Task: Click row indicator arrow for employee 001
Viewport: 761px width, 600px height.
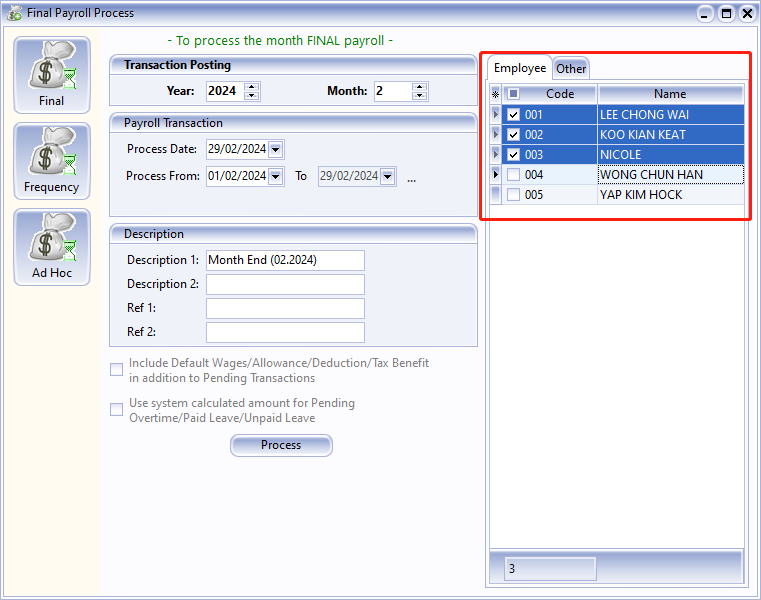Action: 495,115
